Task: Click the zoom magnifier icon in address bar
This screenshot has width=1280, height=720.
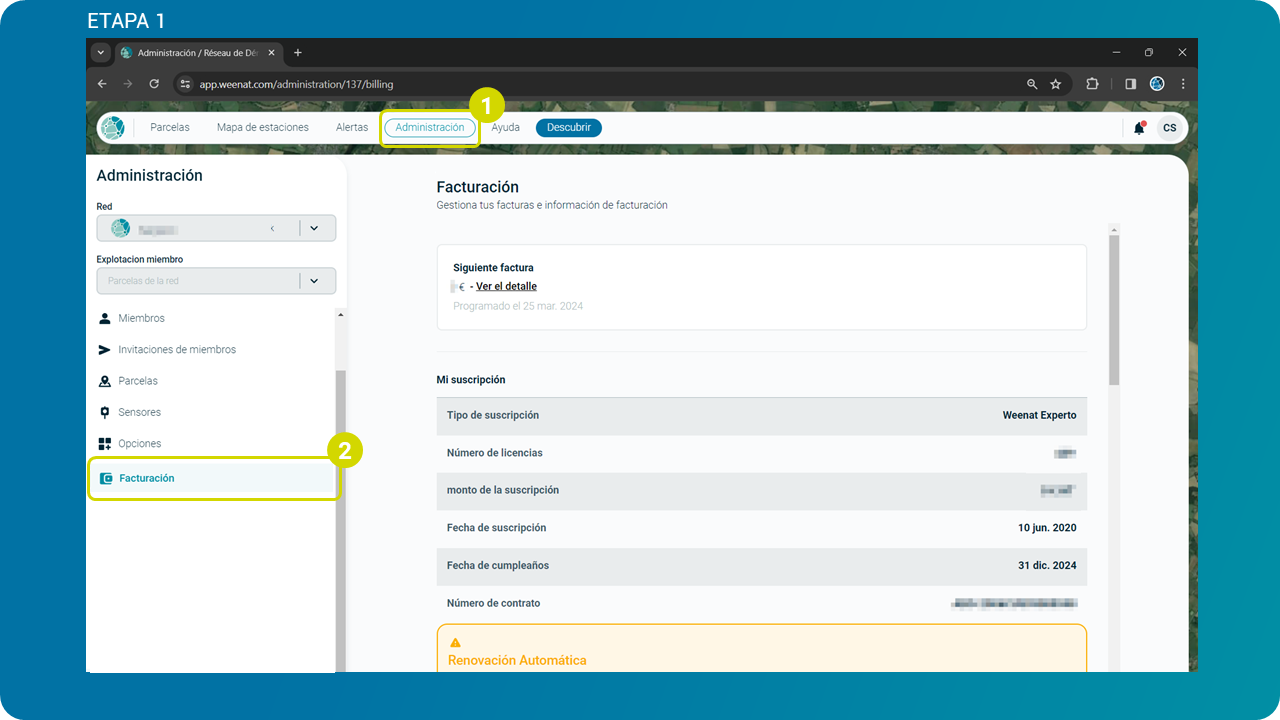Action: coord(1032,84)
